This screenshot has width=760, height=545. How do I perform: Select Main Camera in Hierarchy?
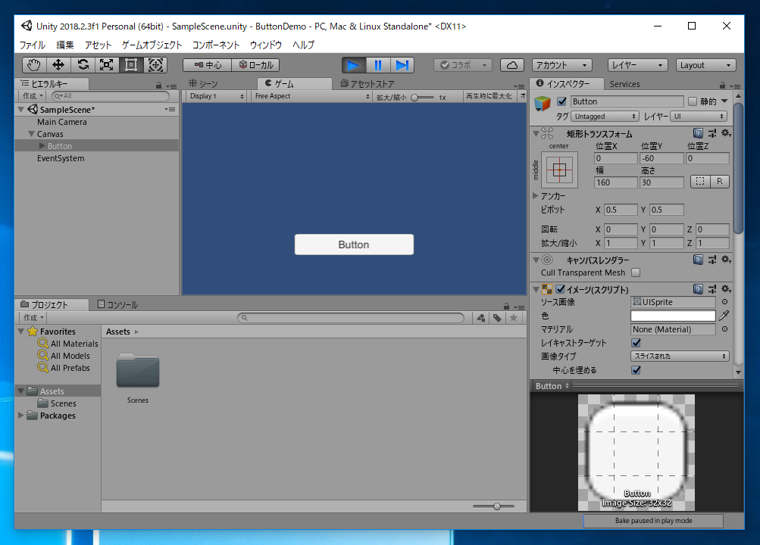point(62,122)
